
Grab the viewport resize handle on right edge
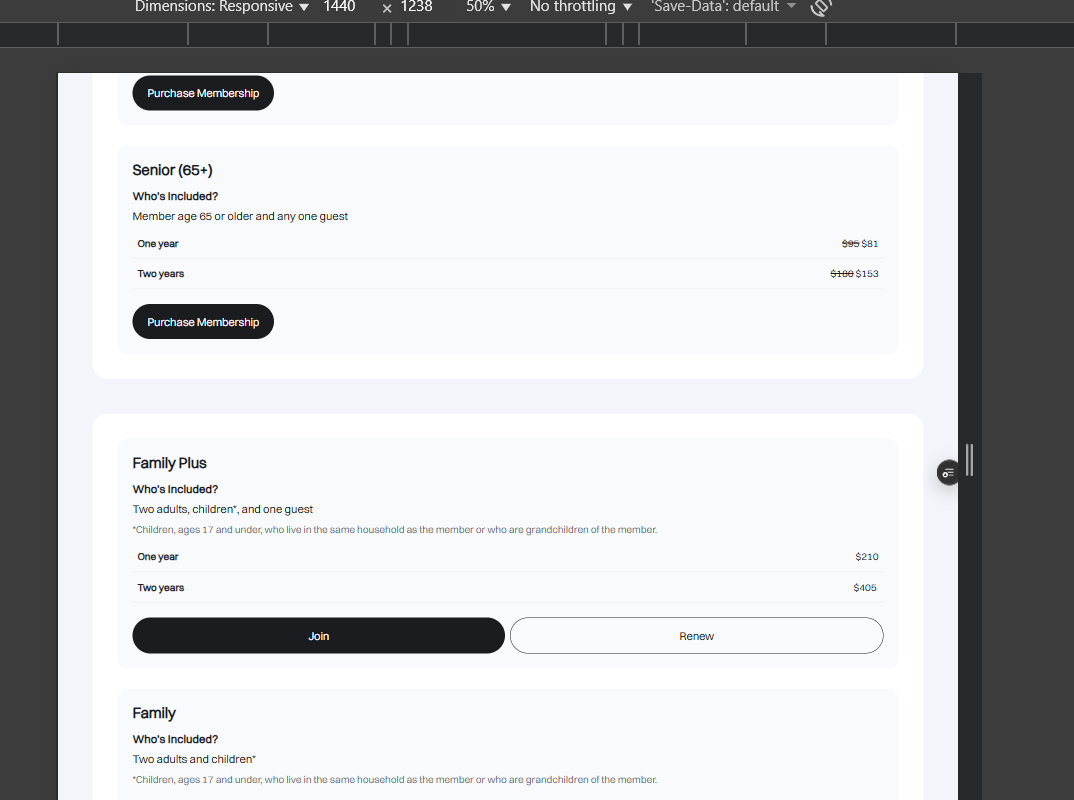coord(969,460)
